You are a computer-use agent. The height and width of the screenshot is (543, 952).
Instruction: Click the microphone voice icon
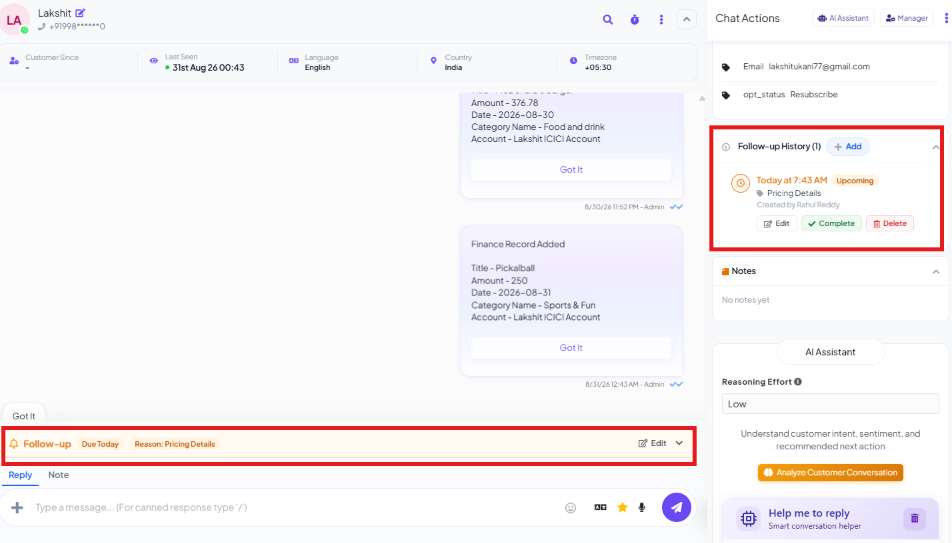[642, 507]
